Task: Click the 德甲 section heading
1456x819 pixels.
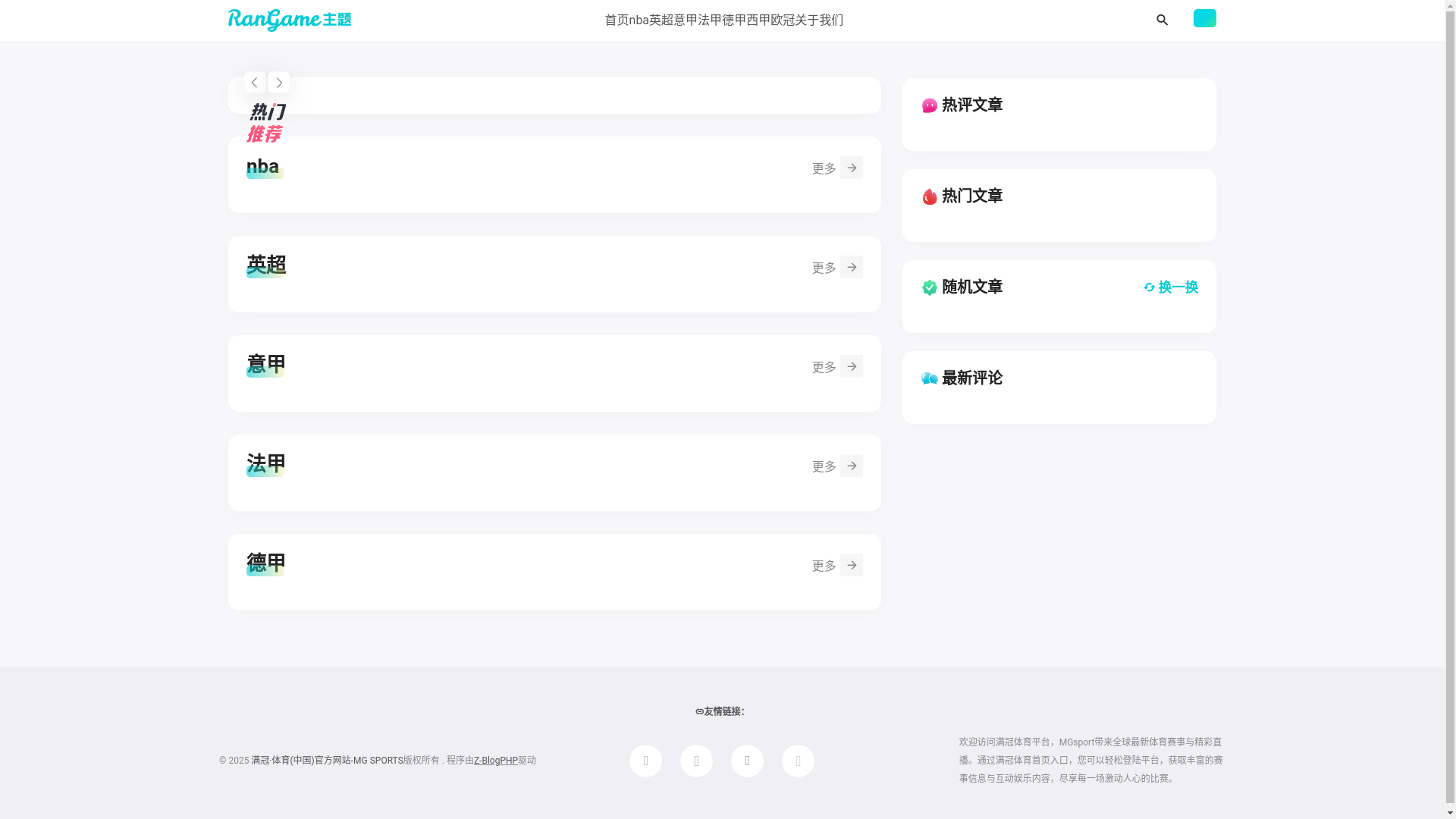Action: [265, 563]
